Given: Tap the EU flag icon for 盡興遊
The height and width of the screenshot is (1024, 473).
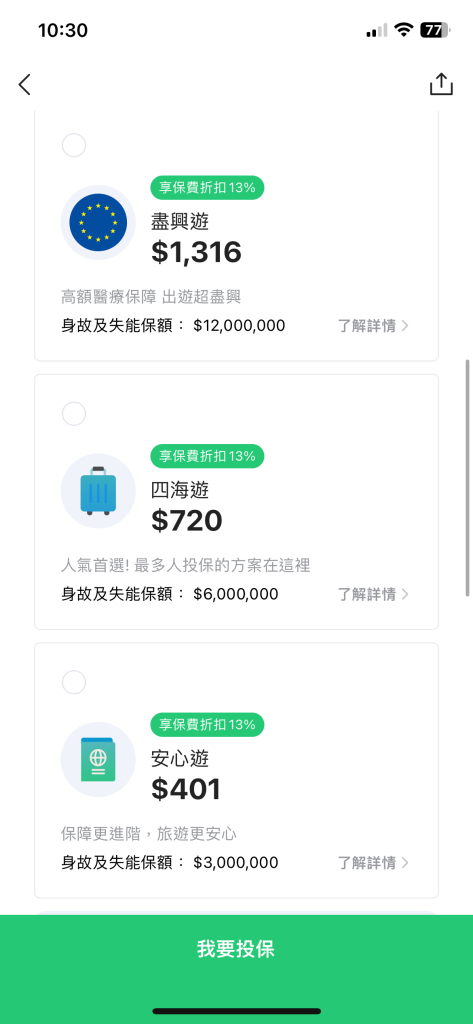Looking at the screenshot, I should (98, 222).
